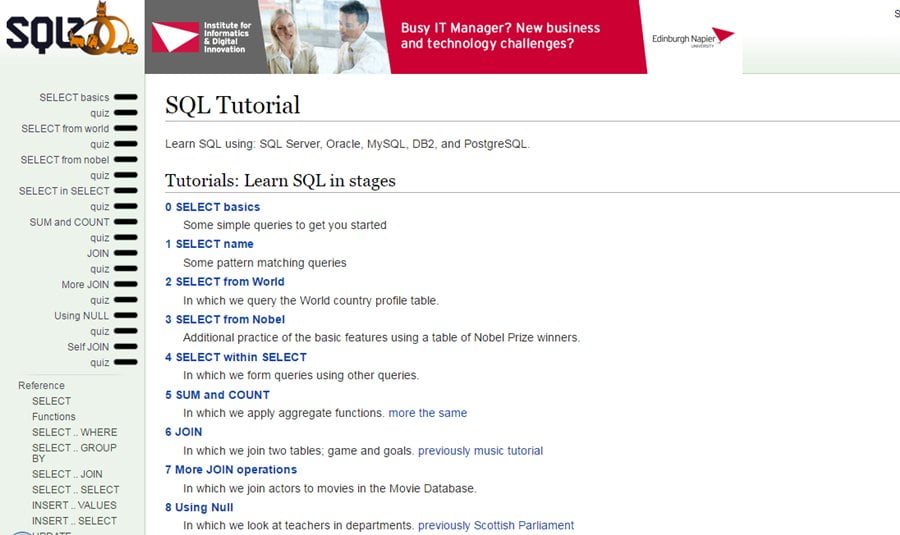The height and width of the screenshot is (535, 900).
Task: Click progress bar beside SUM and COUNT
Action: pyautogui.click(x=126, y=222)
